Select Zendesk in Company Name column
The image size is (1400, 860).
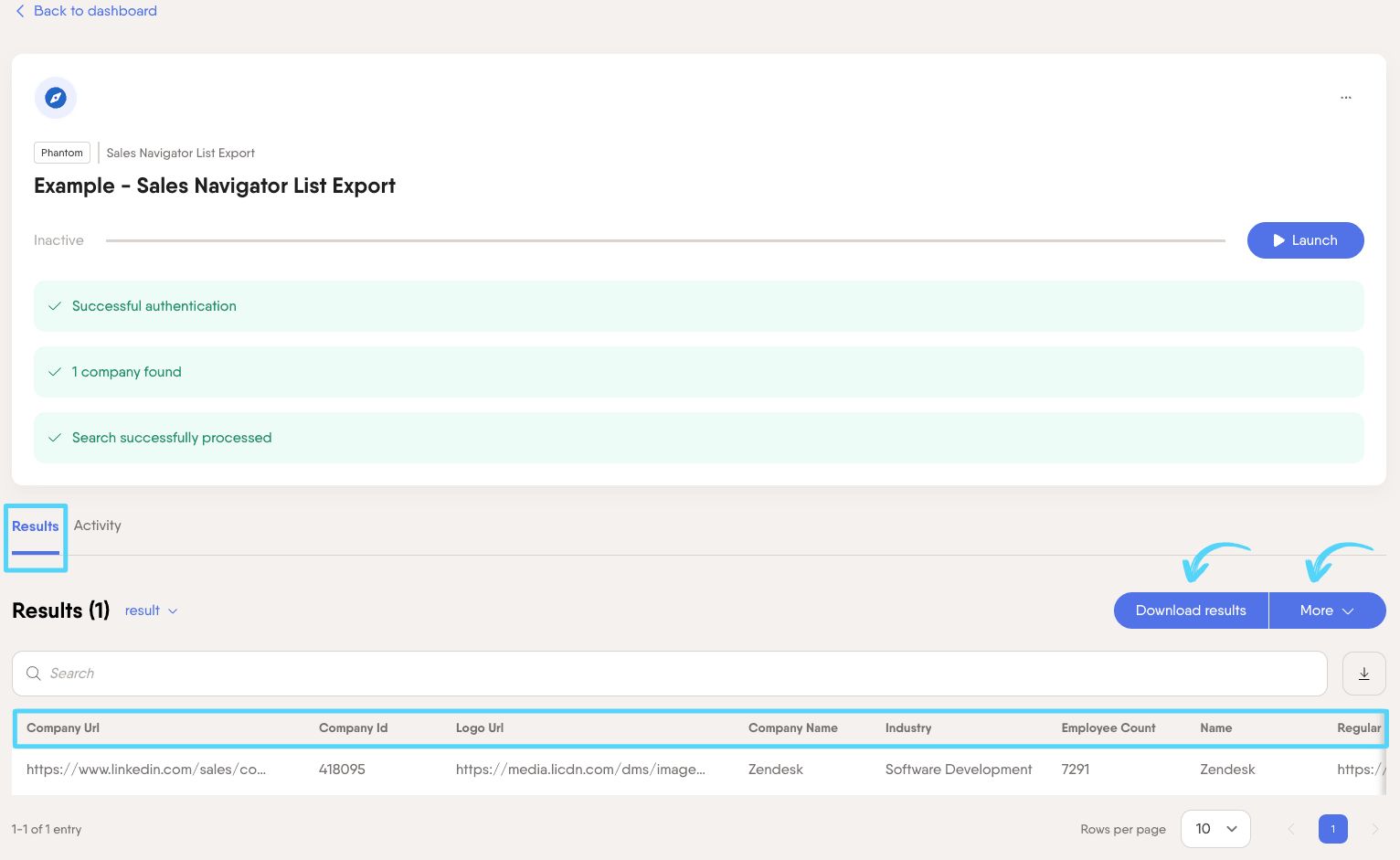tap(776, 770)
